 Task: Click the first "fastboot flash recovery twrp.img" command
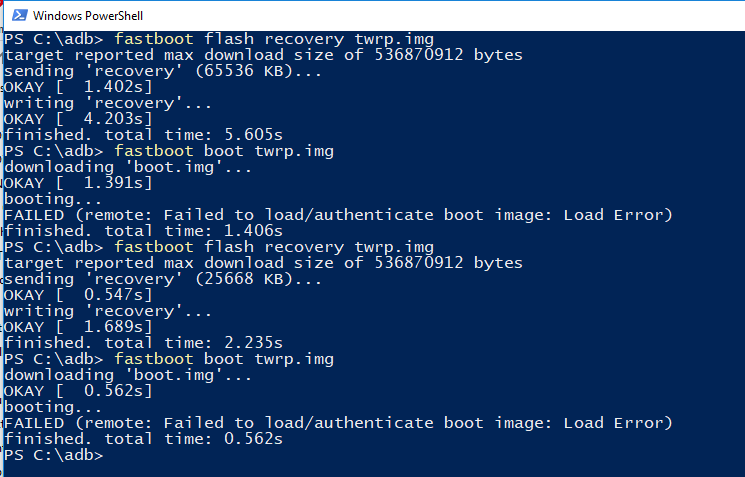click(274, 39)
